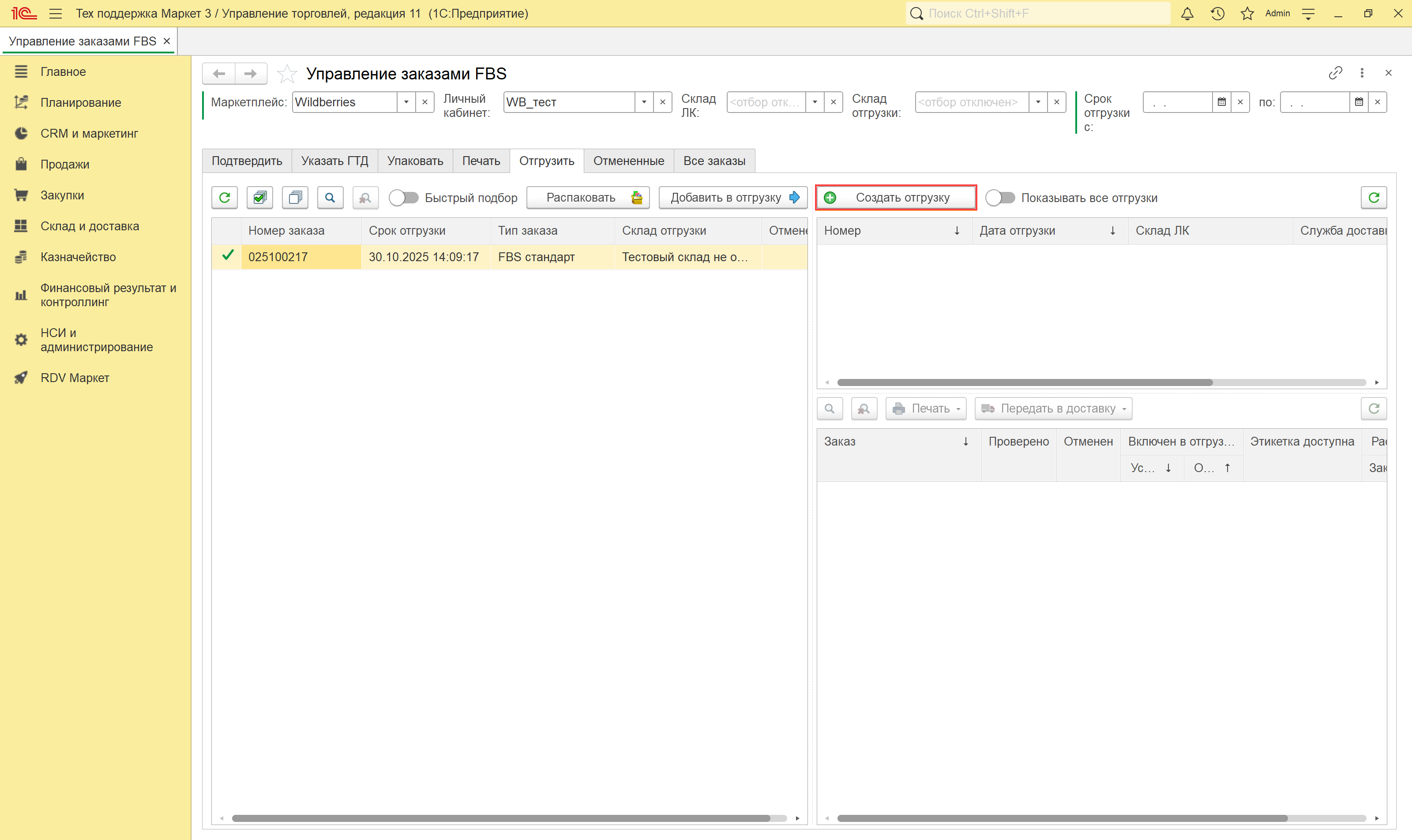Toggle Показывать все отгрузки switch
The width and height of the screenshot is (1412, 840).
point(1000,198)
